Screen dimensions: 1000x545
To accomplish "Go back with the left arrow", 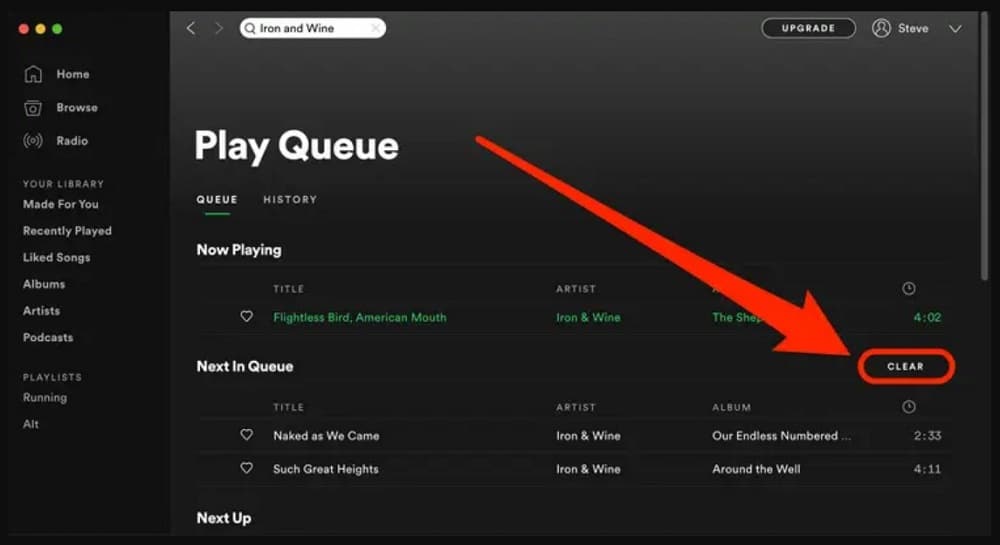I will click(191, 28).
